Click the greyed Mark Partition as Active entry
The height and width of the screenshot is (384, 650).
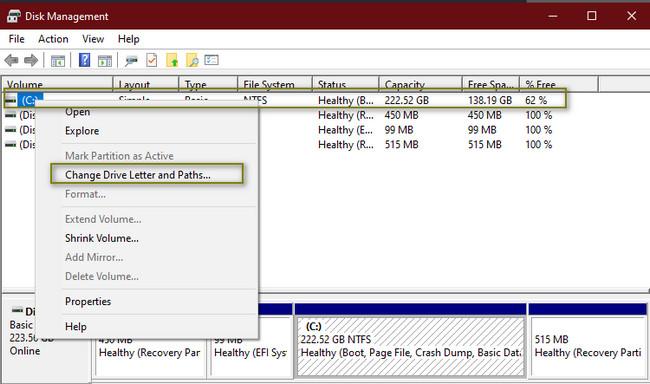pyautogui.click(x=119, y=156)
